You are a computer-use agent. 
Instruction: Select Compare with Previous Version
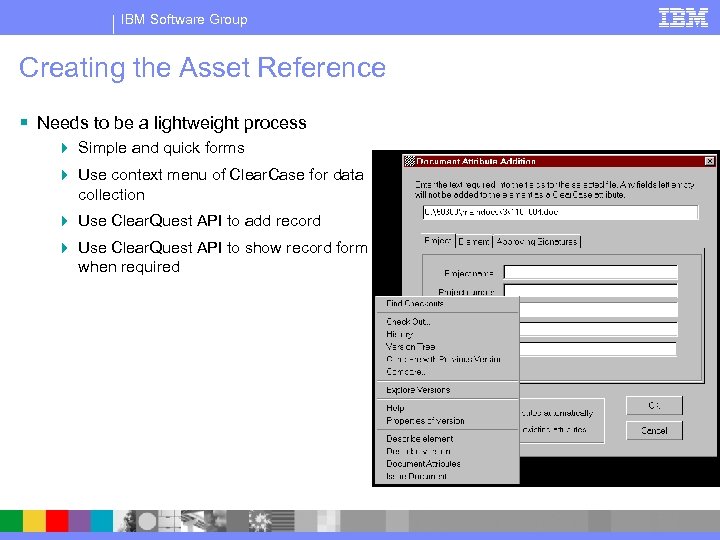click(447, 359)
